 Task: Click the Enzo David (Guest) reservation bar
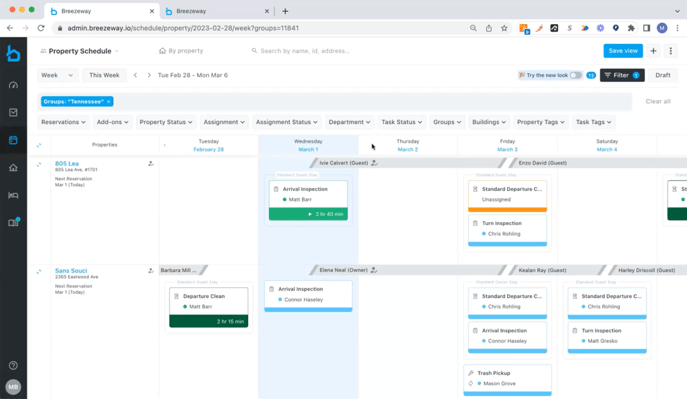[x=598, y=163]
